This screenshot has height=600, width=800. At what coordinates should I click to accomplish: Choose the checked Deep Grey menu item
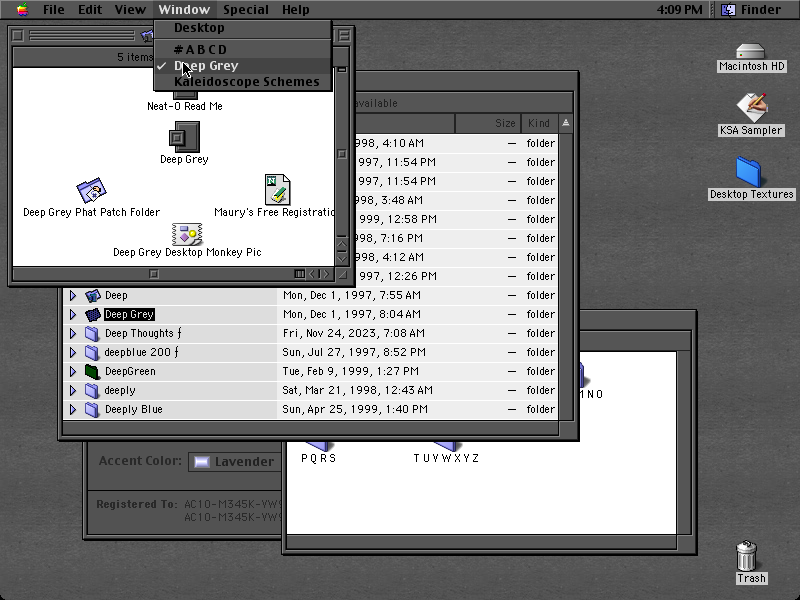pos(243,66)
